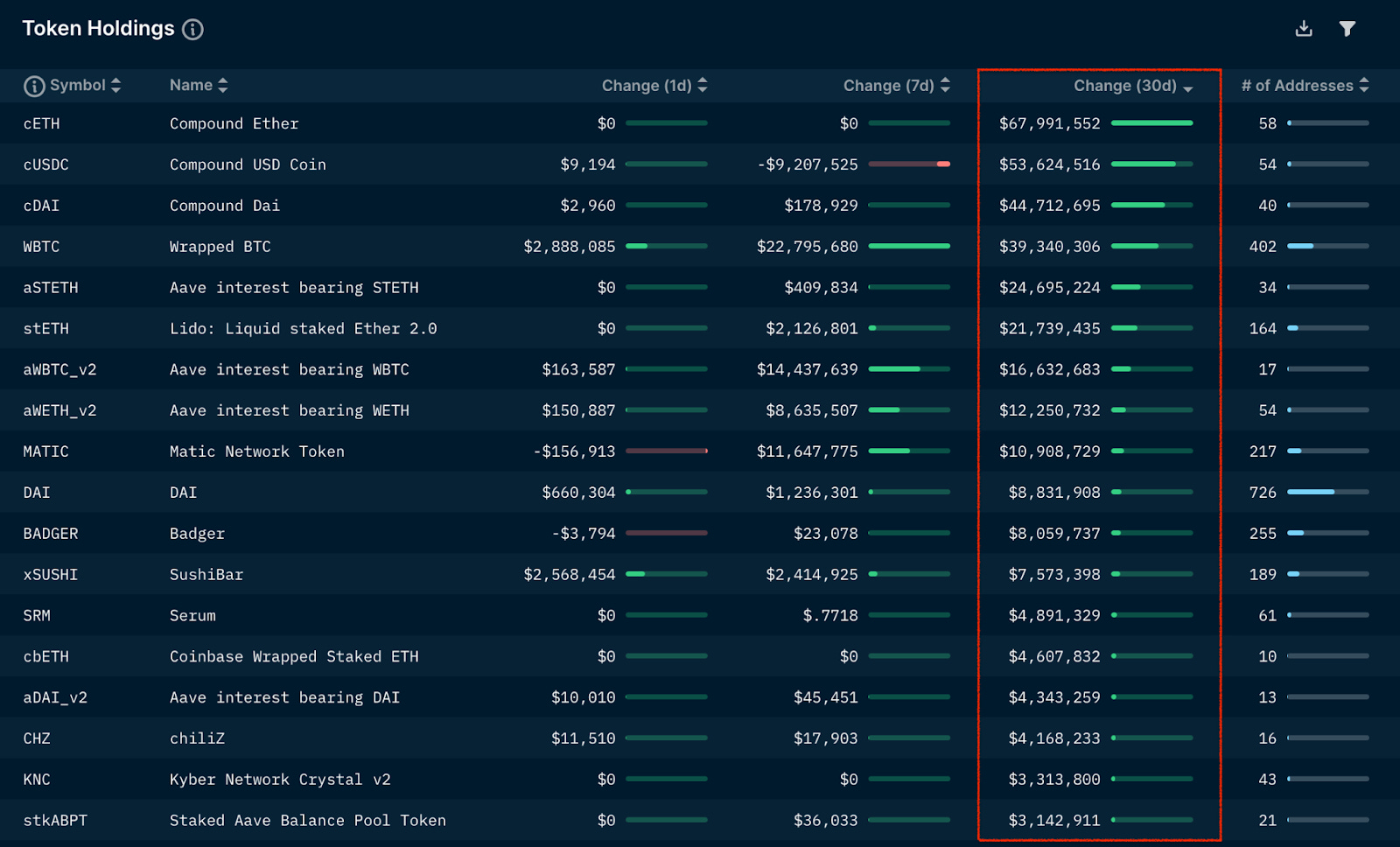Click the Compound Ether name
The image size is (1400, 847).
(x=234, y=123)
